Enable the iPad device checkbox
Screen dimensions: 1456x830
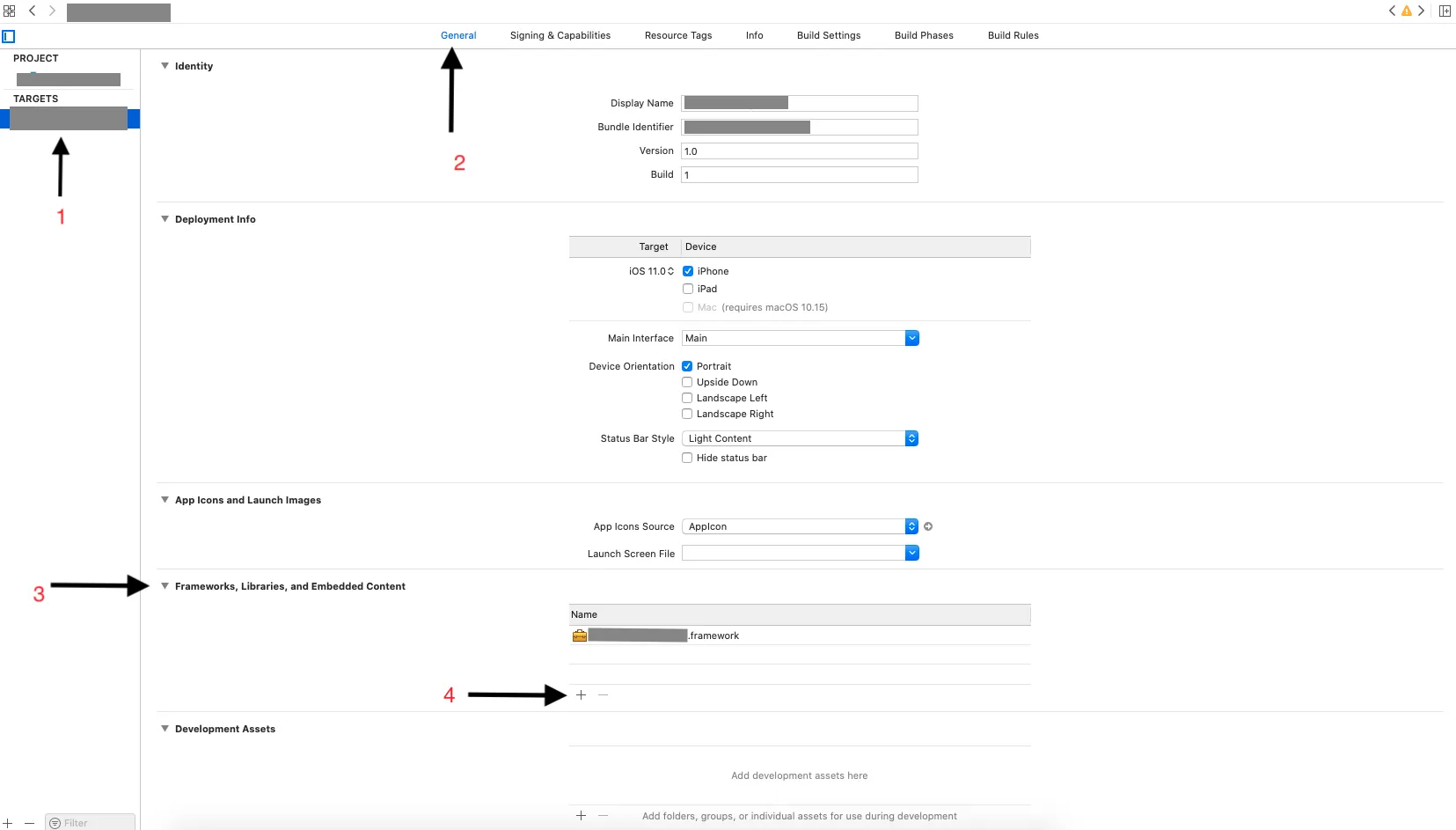688,289
